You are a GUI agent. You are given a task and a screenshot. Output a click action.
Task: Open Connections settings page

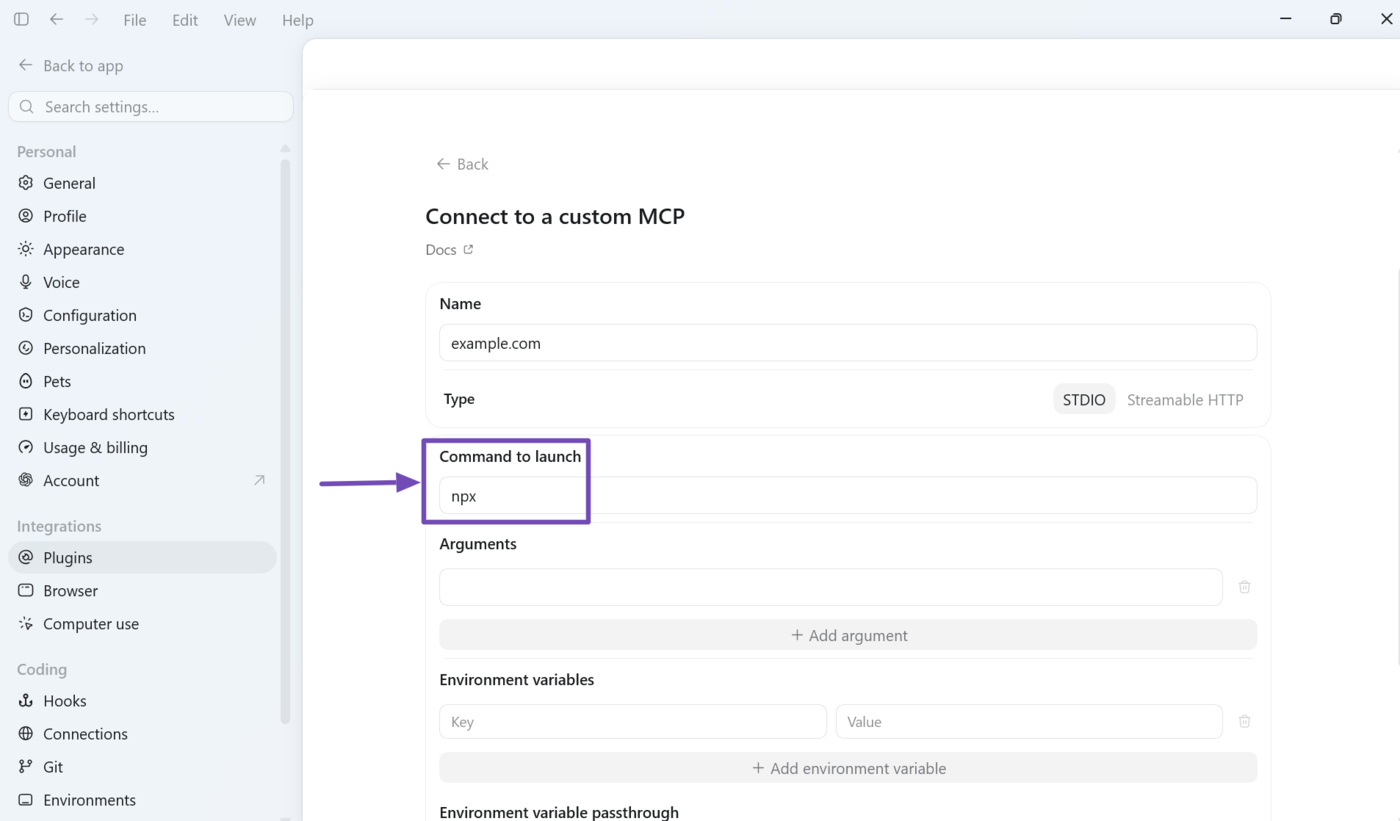coord(142,734)
